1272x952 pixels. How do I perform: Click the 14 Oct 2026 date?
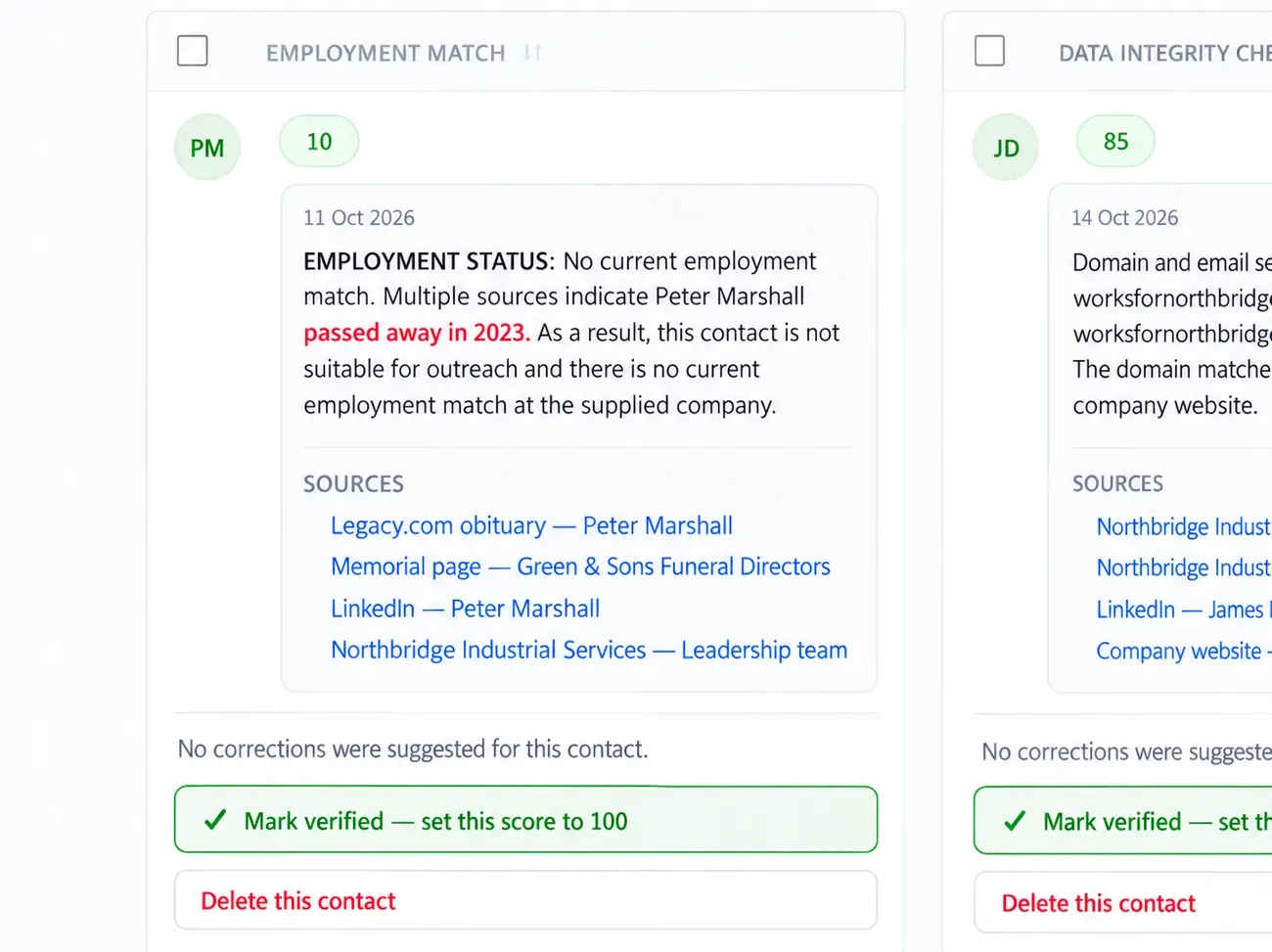(1125, 217)
